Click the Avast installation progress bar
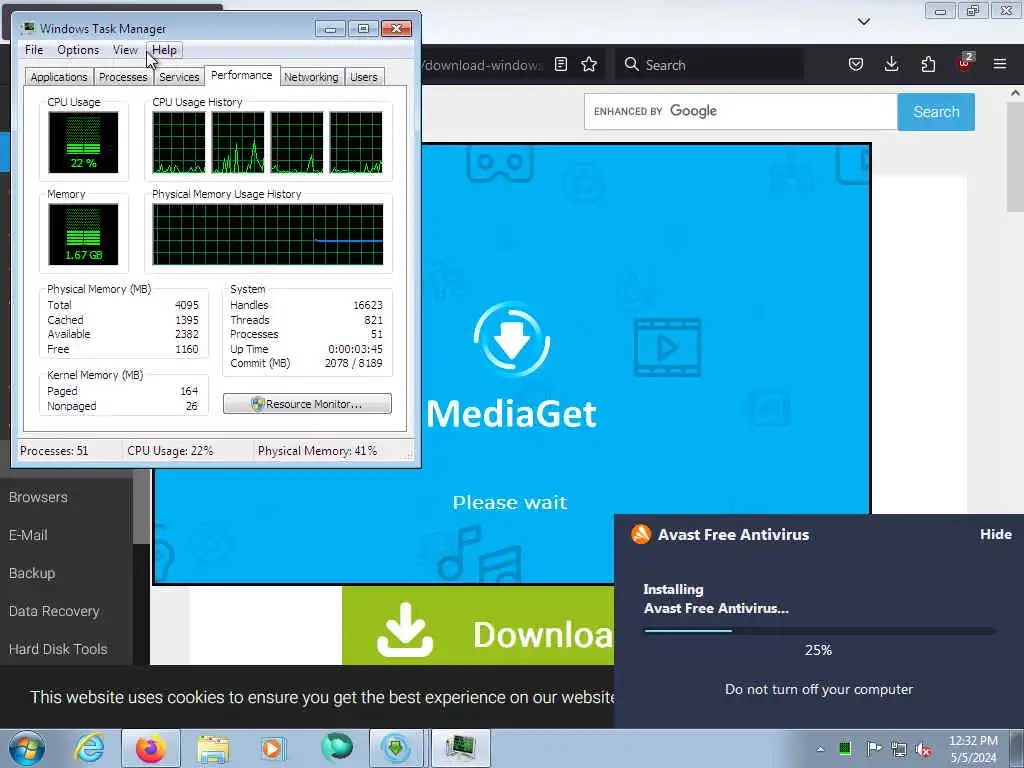 coord(819,631)
